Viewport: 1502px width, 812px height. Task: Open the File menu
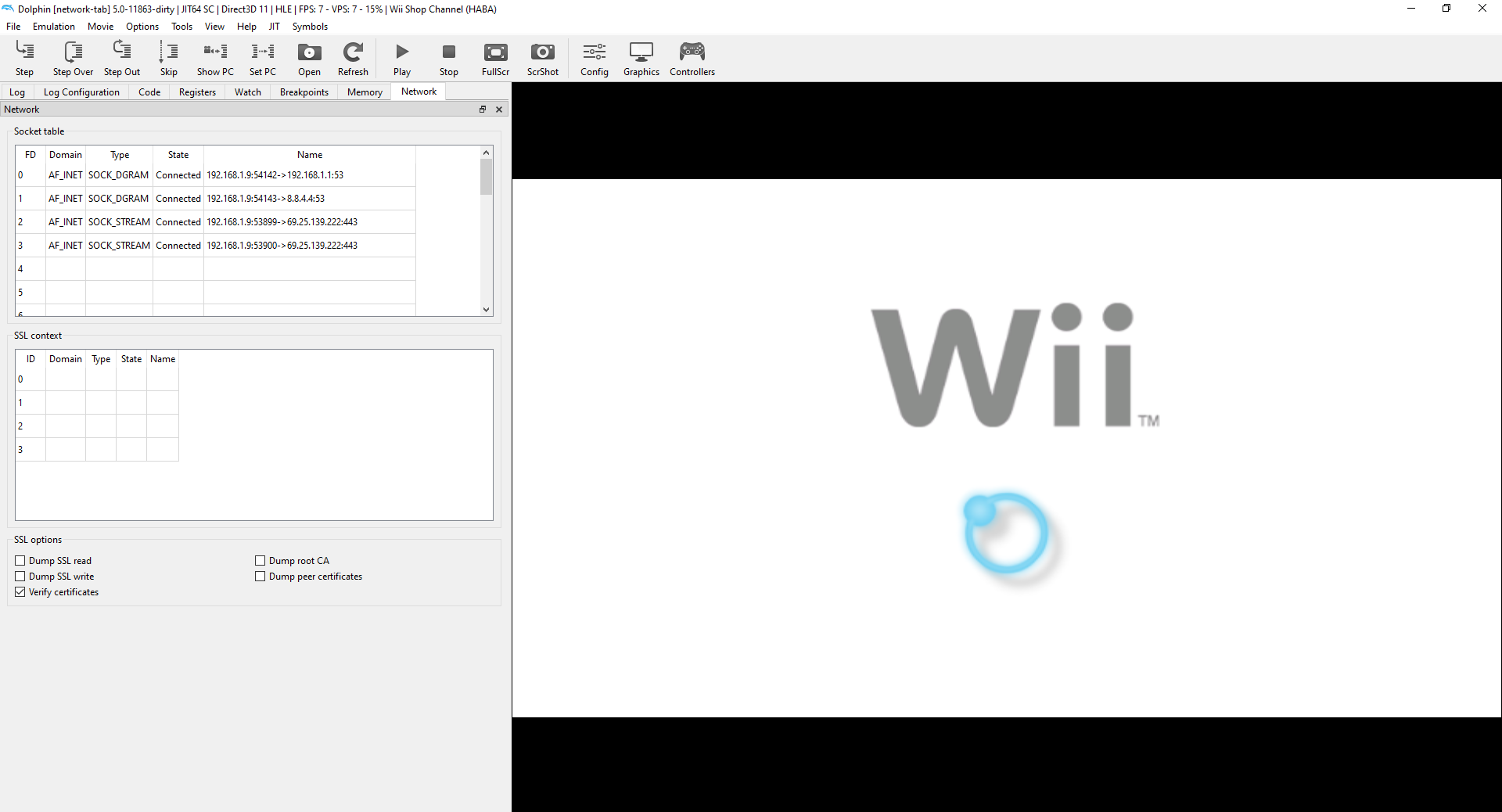coord(13,27)
